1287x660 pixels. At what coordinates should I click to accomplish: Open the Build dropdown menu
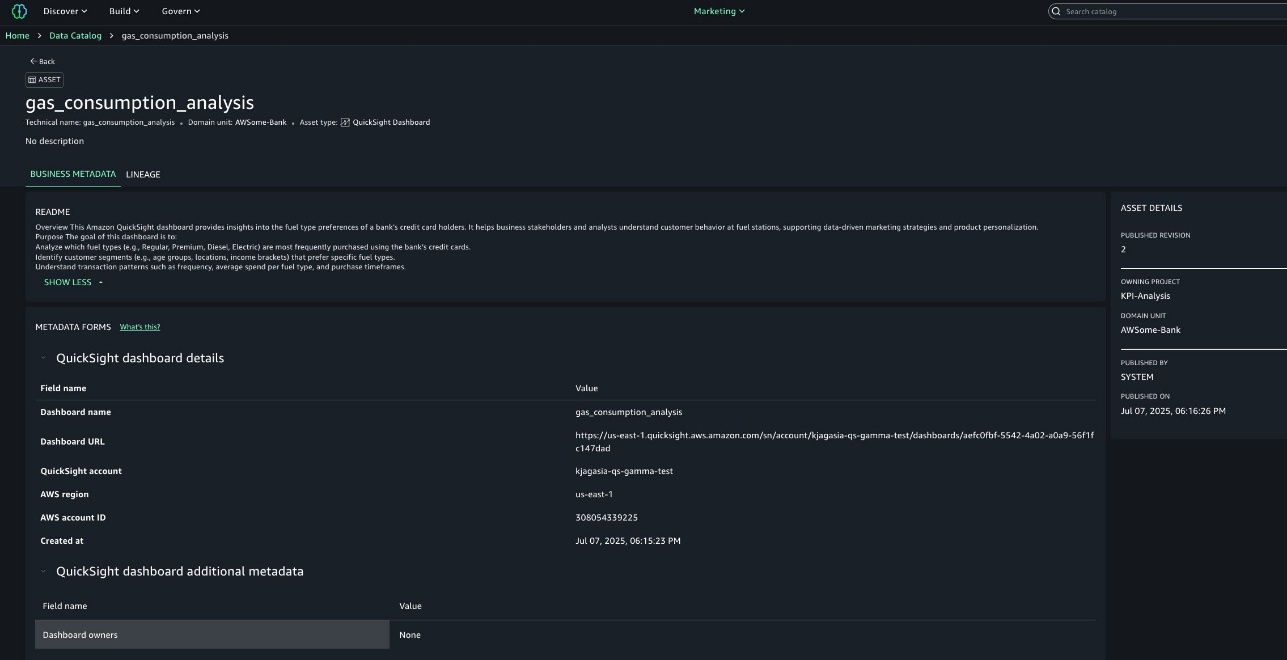coord(124,11)
